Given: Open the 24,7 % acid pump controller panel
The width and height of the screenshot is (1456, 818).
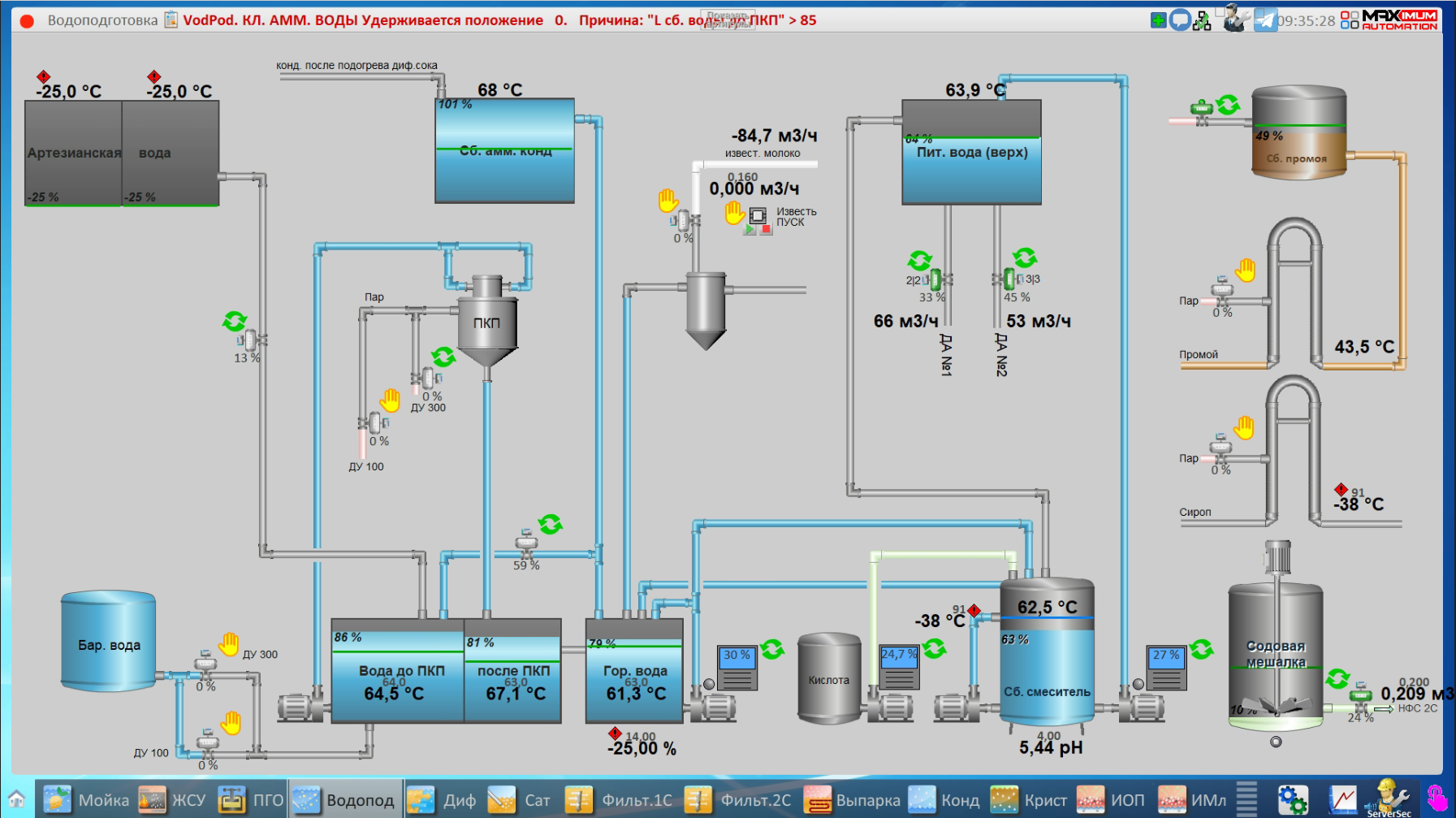Looking at the screenshot, I should point(899,667).
